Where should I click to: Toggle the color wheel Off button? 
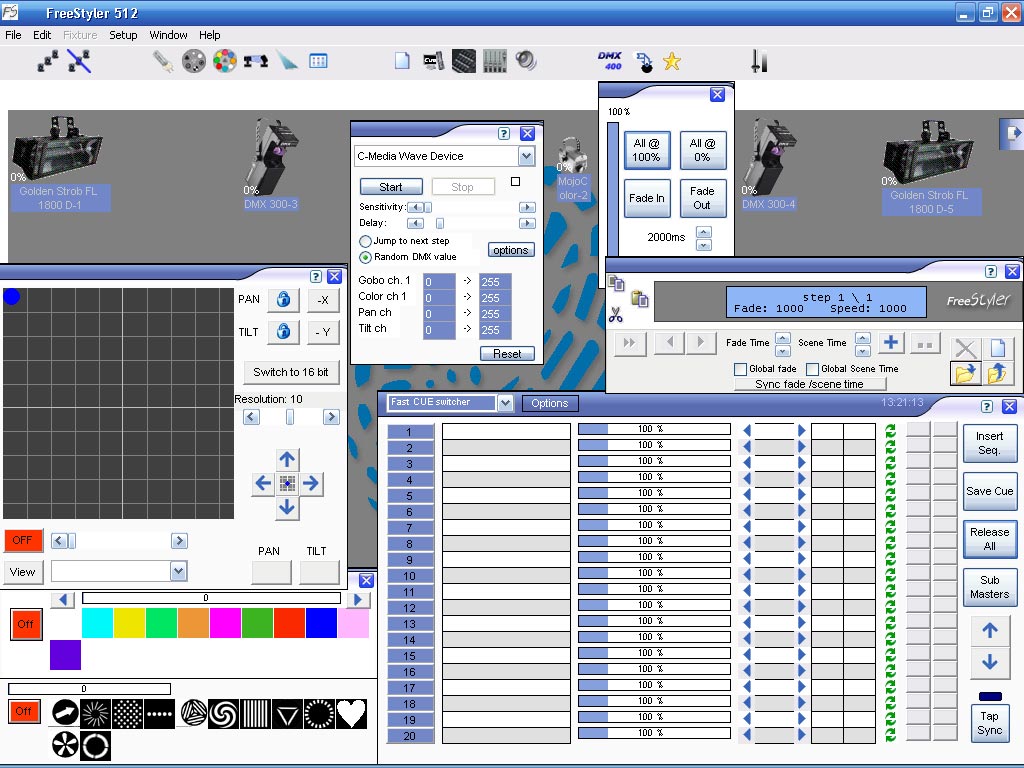[x=26, y=624]
